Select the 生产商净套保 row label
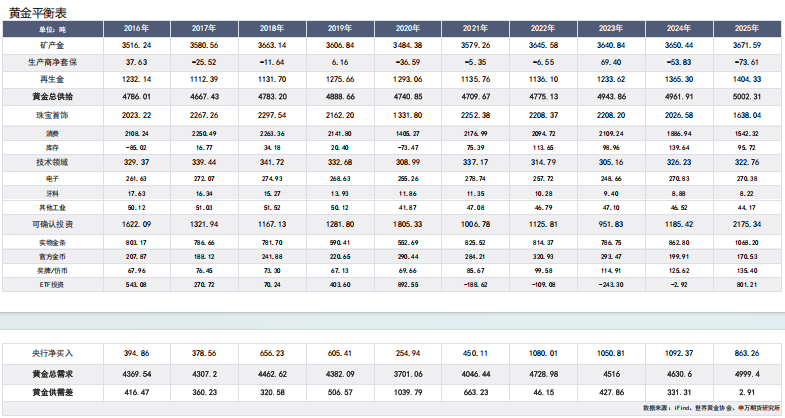This screenshot has width=785, height=418. 53,63
